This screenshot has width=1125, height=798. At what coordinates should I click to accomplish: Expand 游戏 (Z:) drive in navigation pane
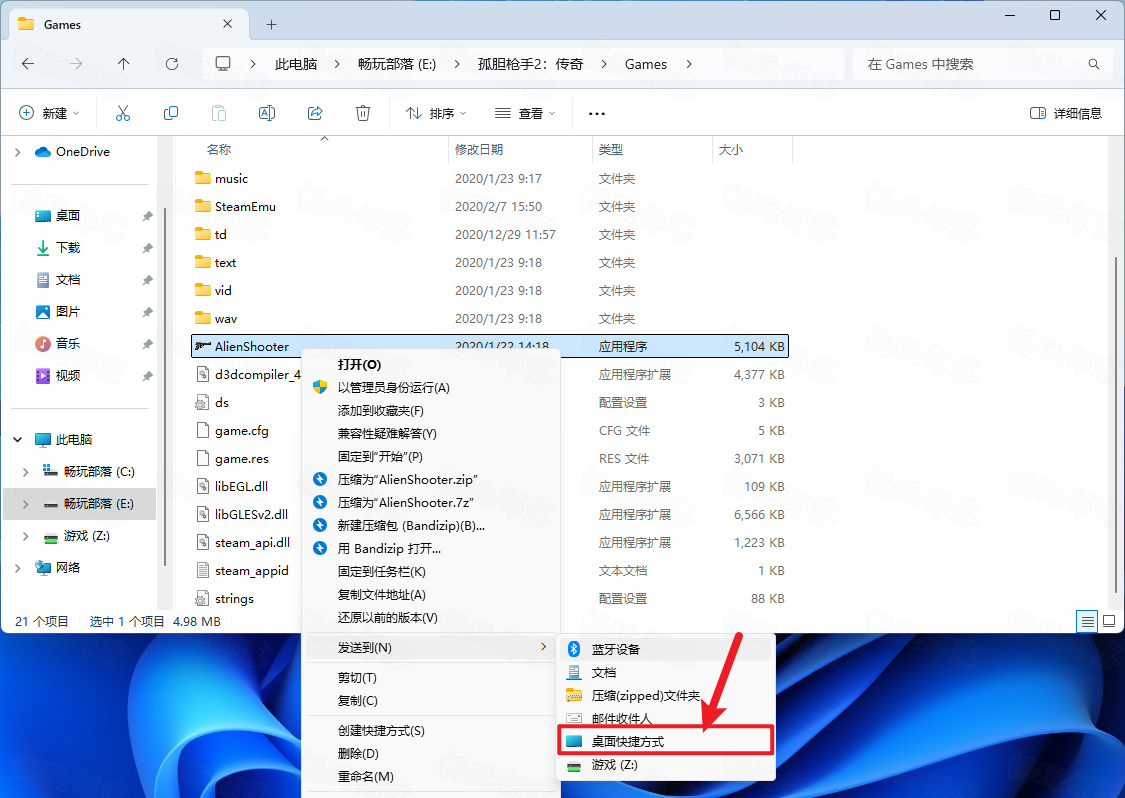click(x=26, y=536)
